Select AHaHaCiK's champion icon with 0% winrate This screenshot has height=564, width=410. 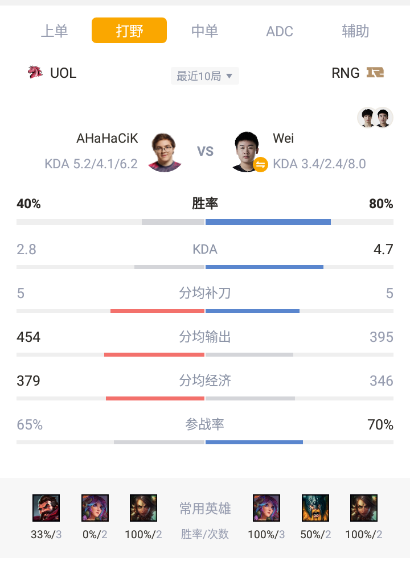[95, 508]
